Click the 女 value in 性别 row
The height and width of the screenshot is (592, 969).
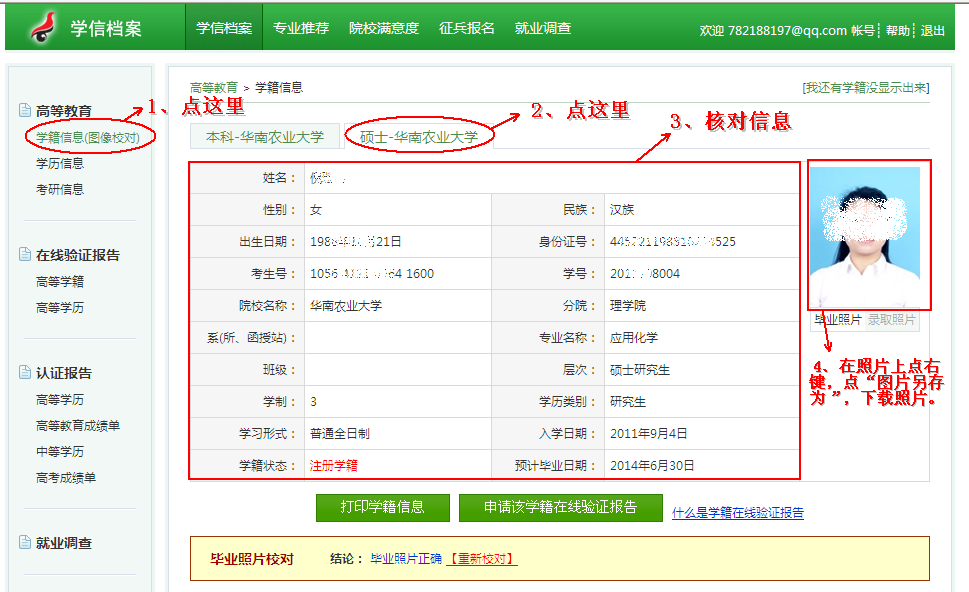coord(316,209)
